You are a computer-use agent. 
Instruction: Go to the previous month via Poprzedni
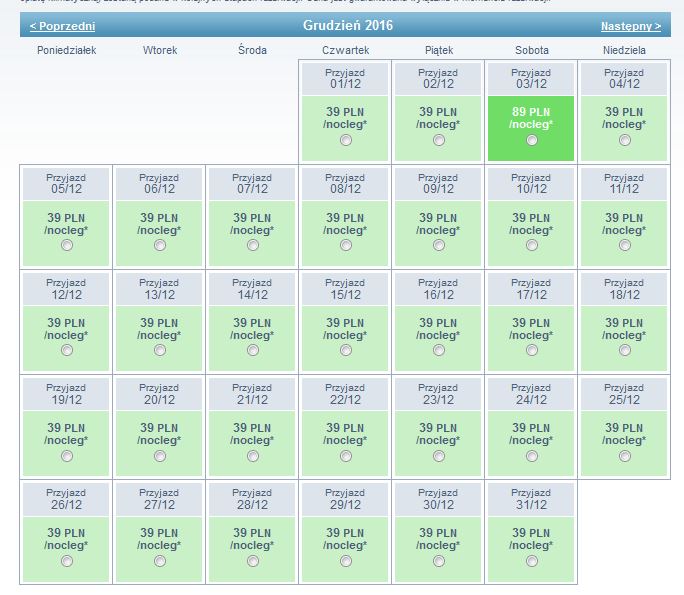coord(62,26)
